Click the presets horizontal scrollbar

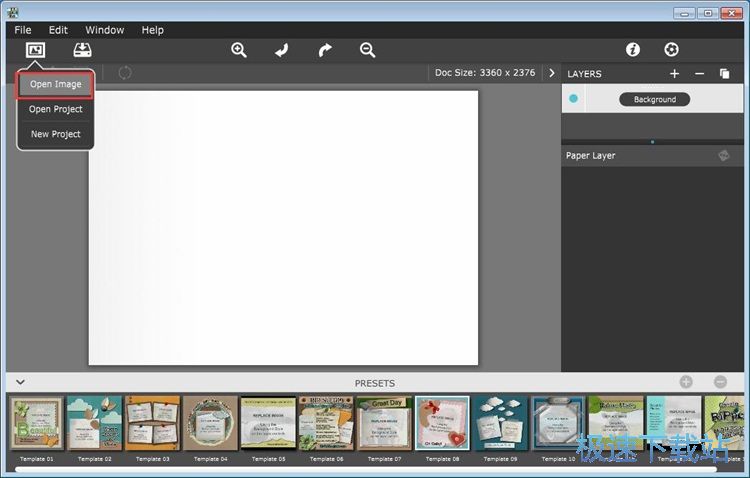click(365, 468)
